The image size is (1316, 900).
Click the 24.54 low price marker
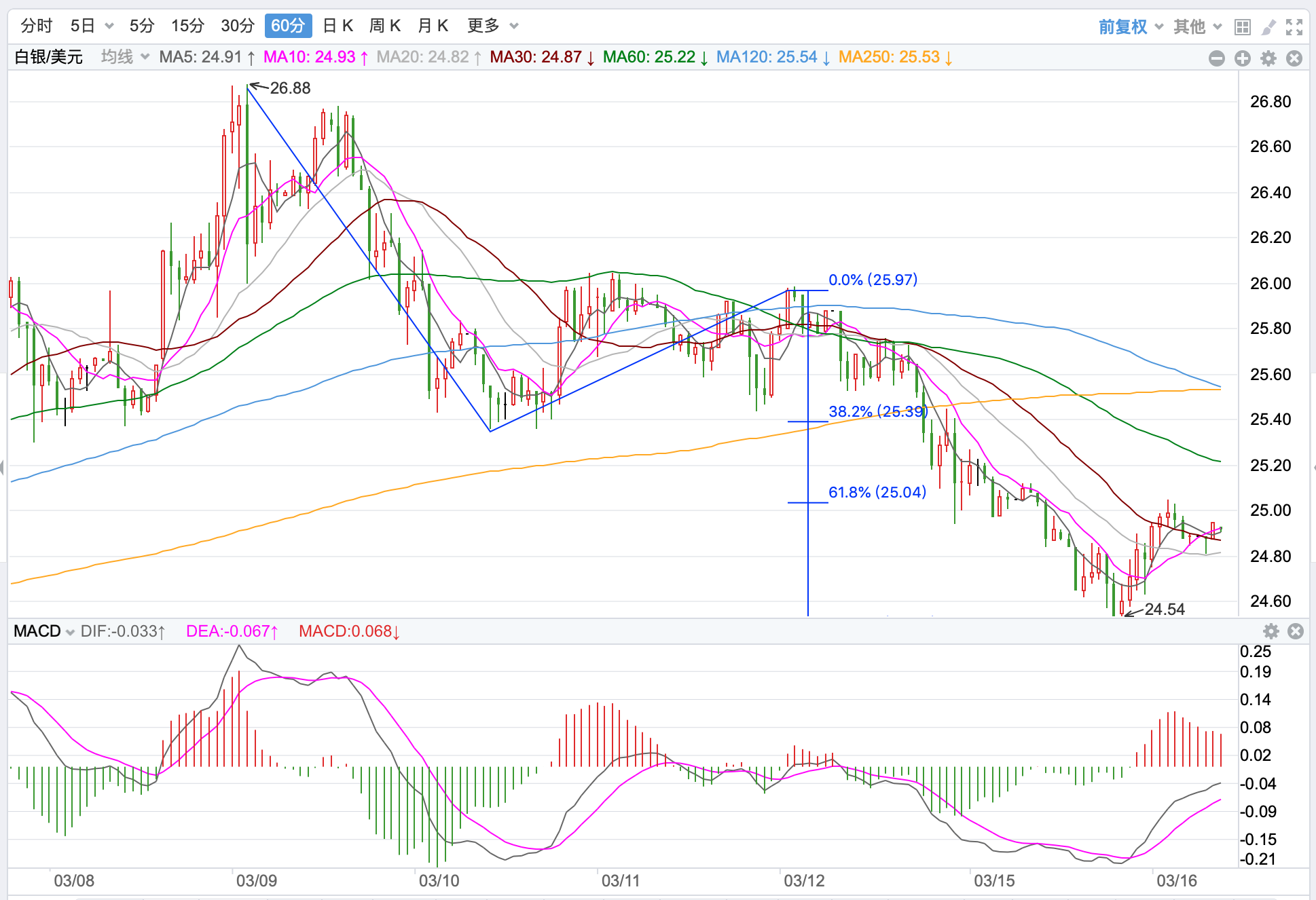point(1165,610)
